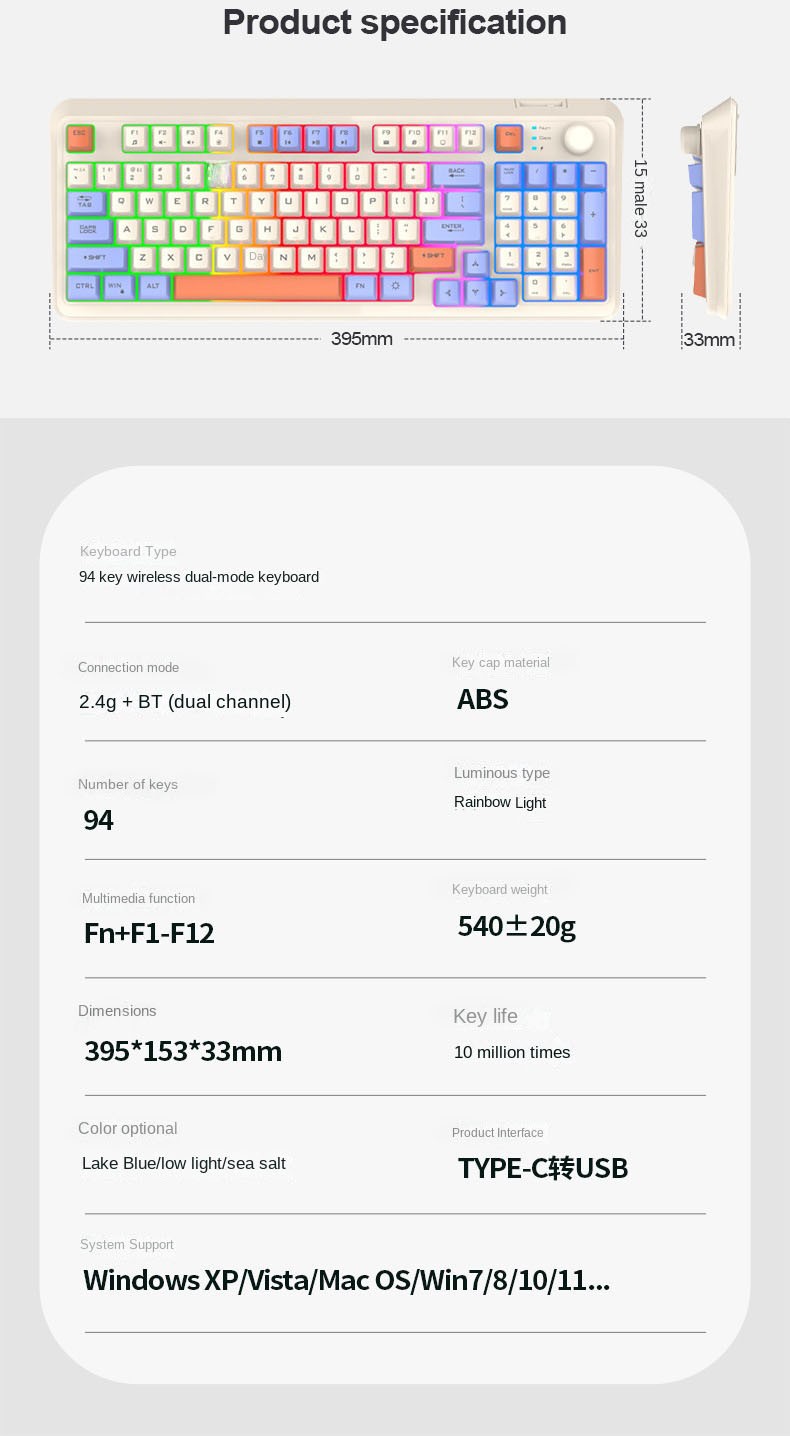Click the Fn+F1-F12 multimedia function text

[149, 933]
